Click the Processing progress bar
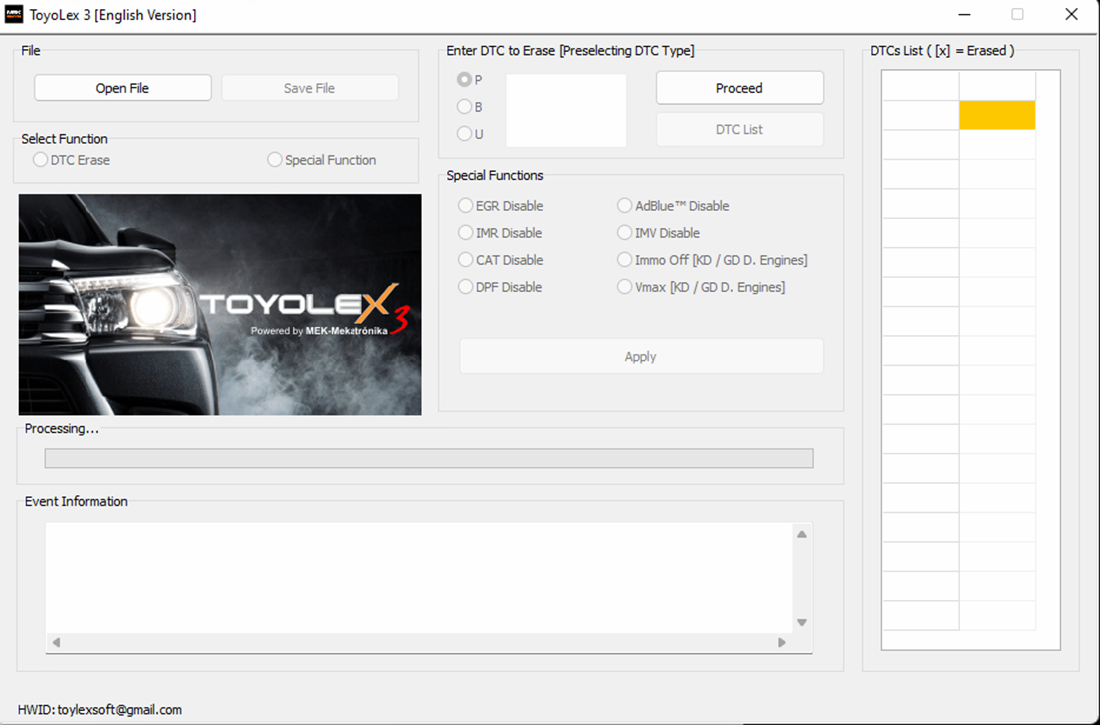The width and height of the screenshot is (1100, 725). click(429, 458)
